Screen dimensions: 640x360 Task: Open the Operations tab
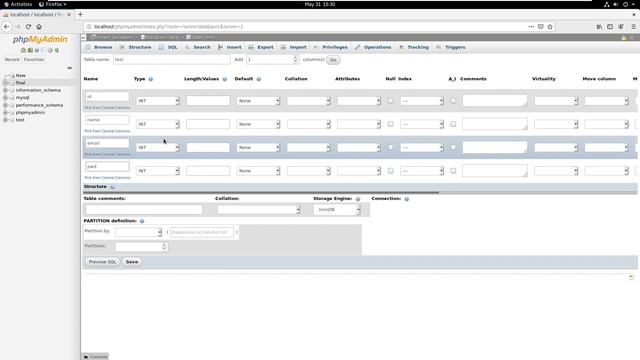373,47
